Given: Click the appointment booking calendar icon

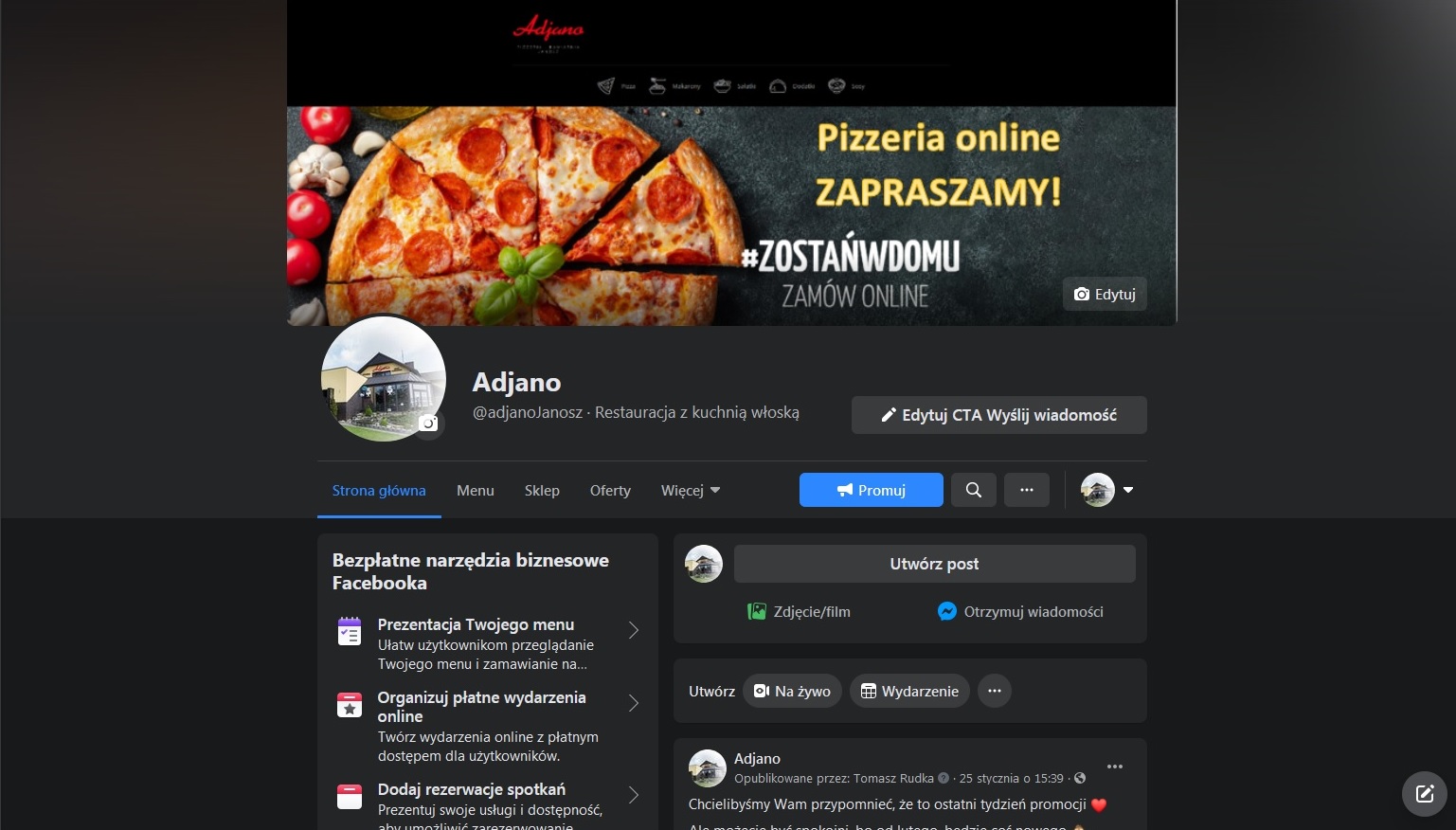Looking at the screenshot, I should (350, 797).
